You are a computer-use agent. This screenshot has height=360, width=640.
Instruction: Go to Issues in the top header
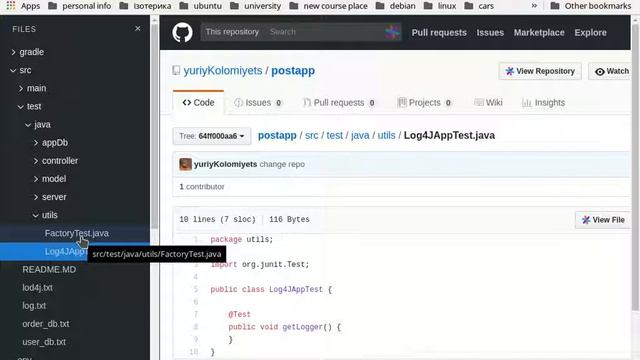(x=490, y=33)
